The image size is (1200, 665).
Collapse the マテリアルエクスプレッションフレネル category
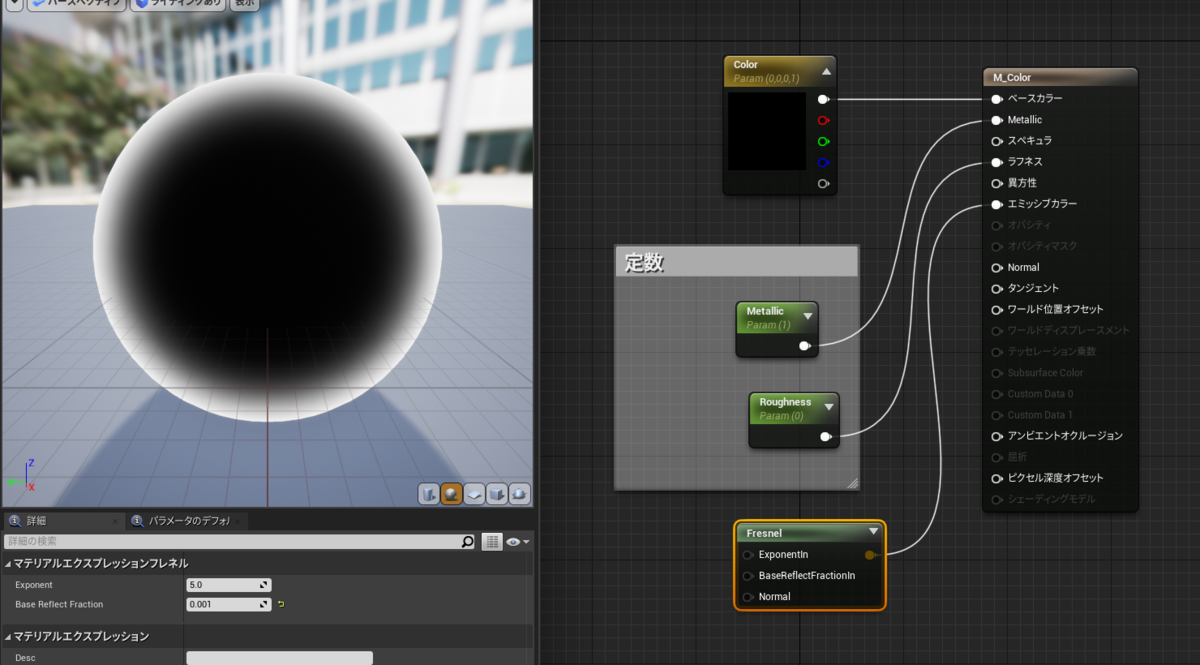pyautogui.click(x=8, y=563)
